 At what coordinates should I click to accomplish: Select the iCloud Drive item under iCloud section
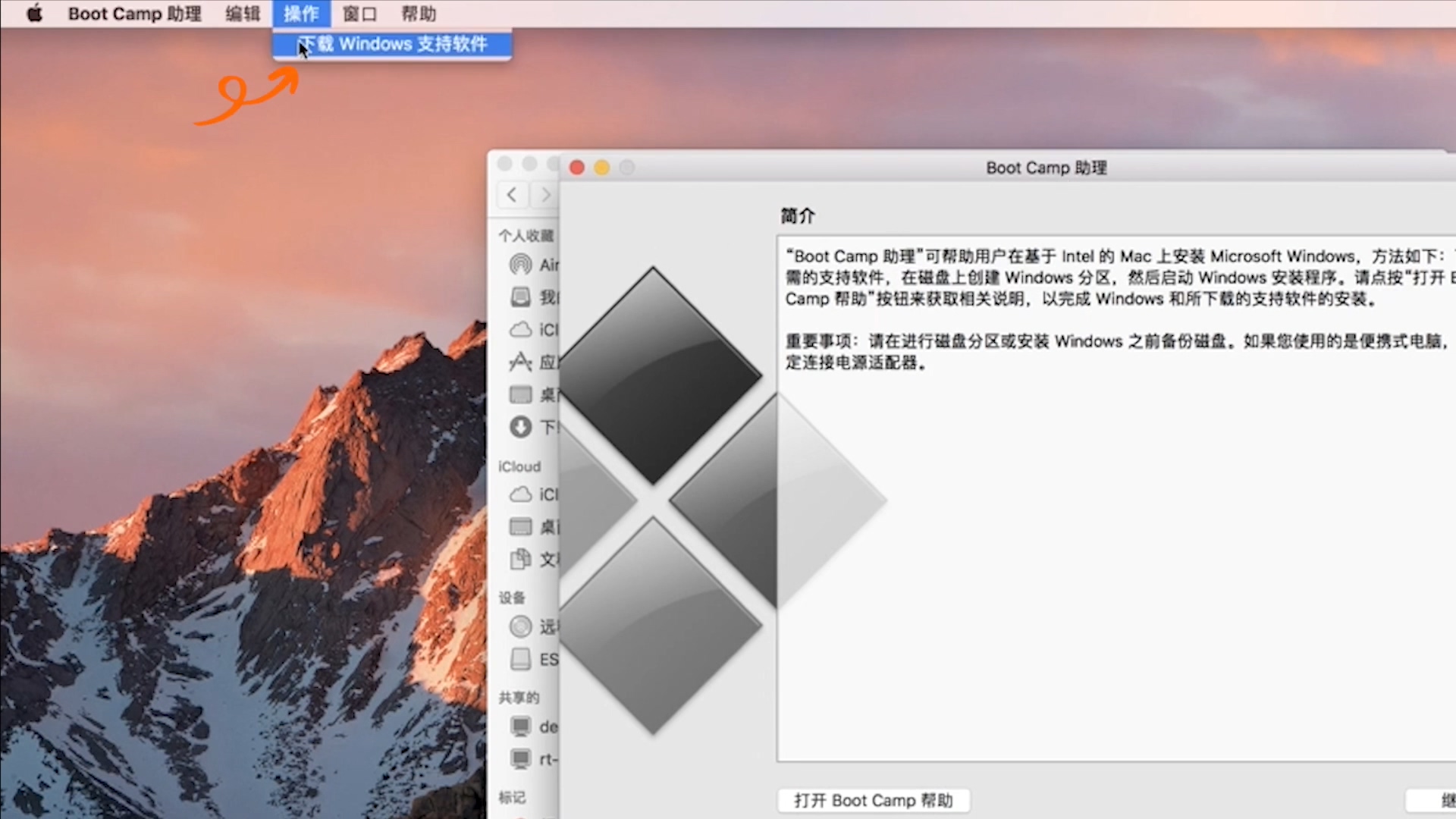pyautogui.click(x=534, y=494)
